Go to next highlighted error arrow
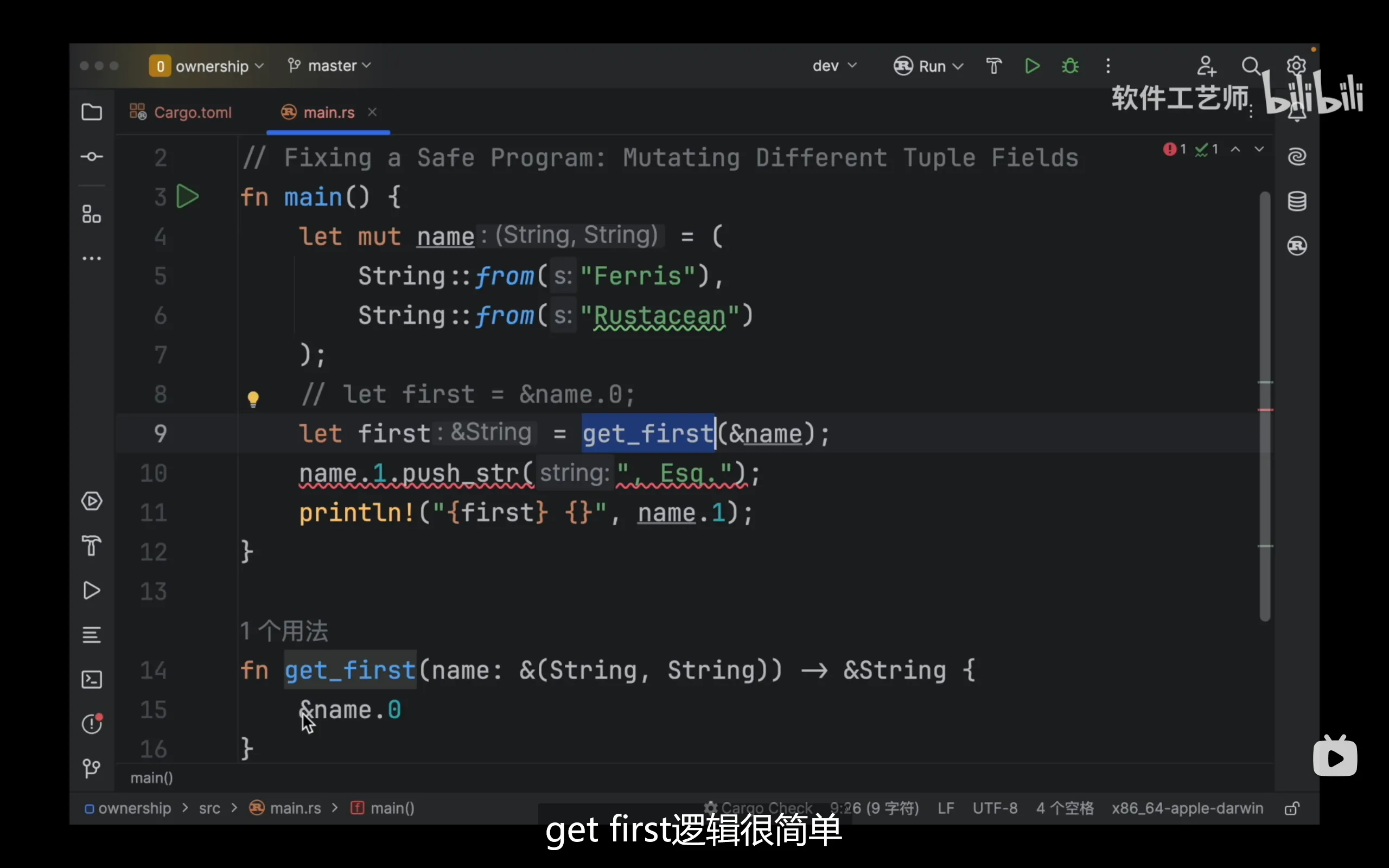 pos(1259,149)
